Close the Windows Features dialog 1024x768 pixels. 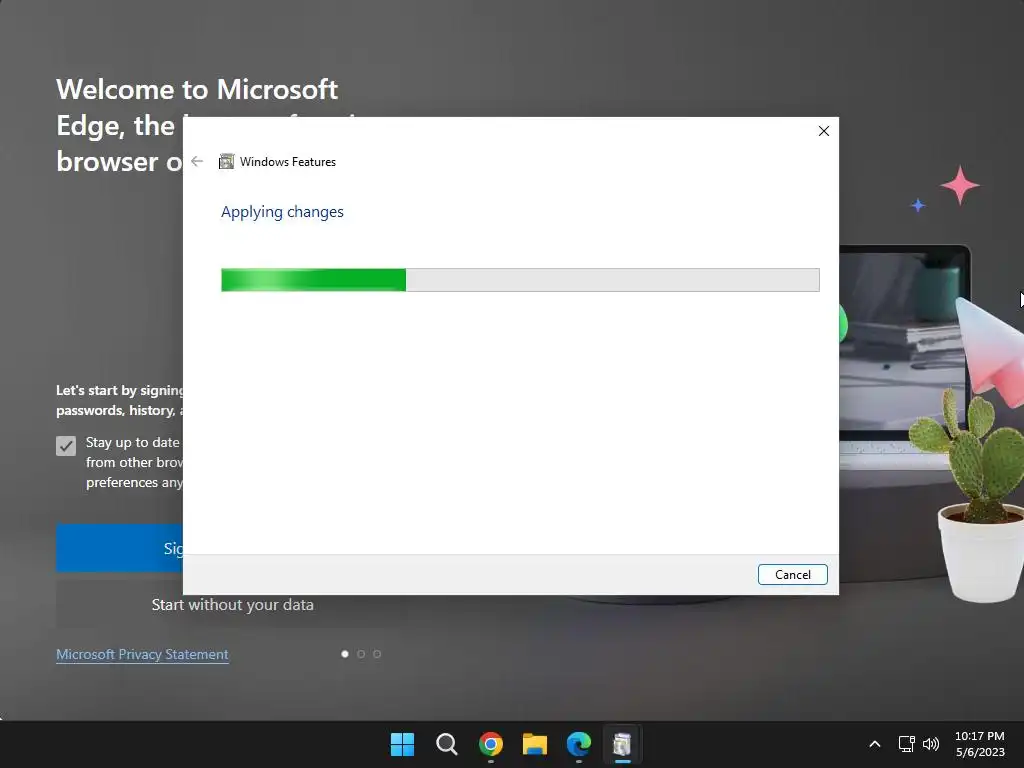tap(824, 131)
